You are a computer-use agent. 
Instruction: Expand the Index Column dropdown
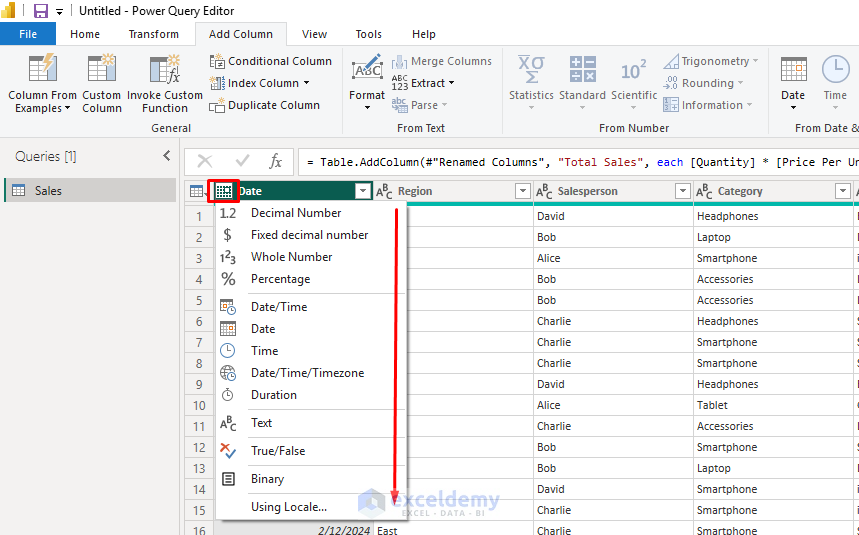[x=306, y=83]
